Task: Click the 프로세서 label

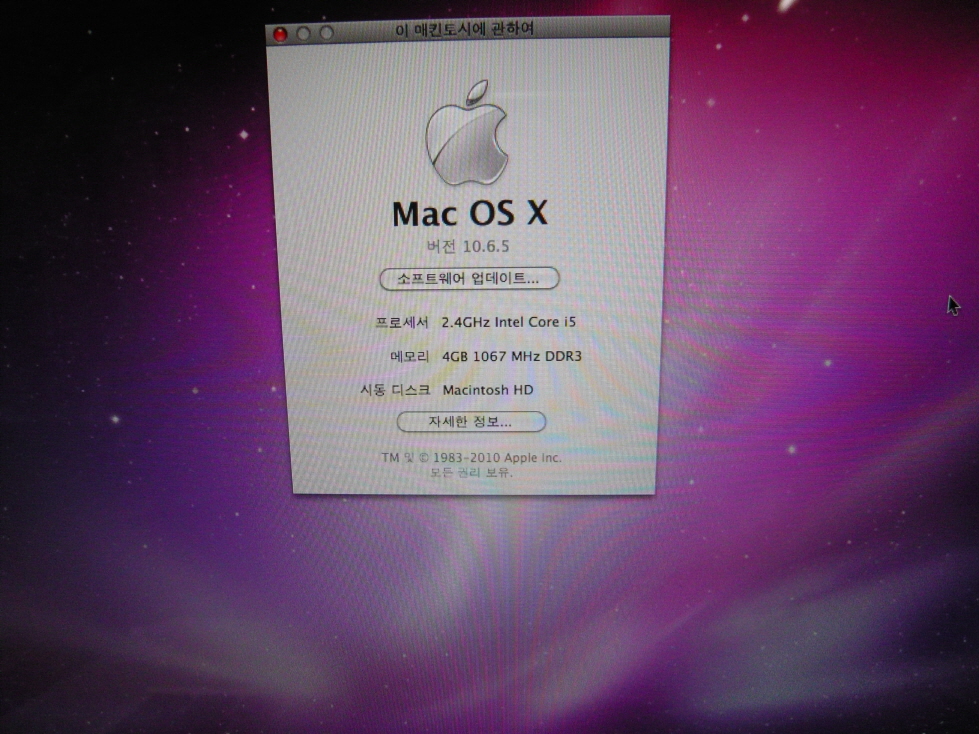Action: (401, 322)
